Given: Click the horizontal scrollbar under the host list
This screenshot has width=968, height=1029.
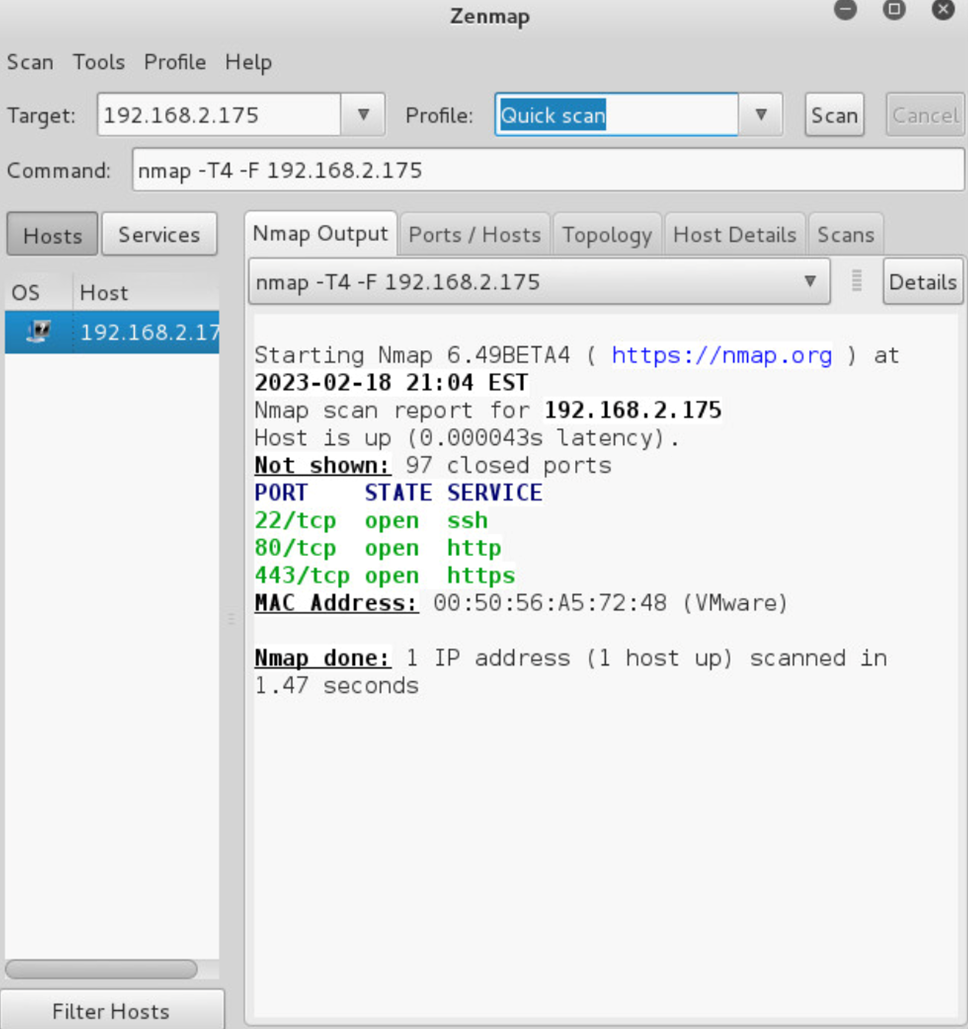Looking at the screenshot, I should pos(100,969).
